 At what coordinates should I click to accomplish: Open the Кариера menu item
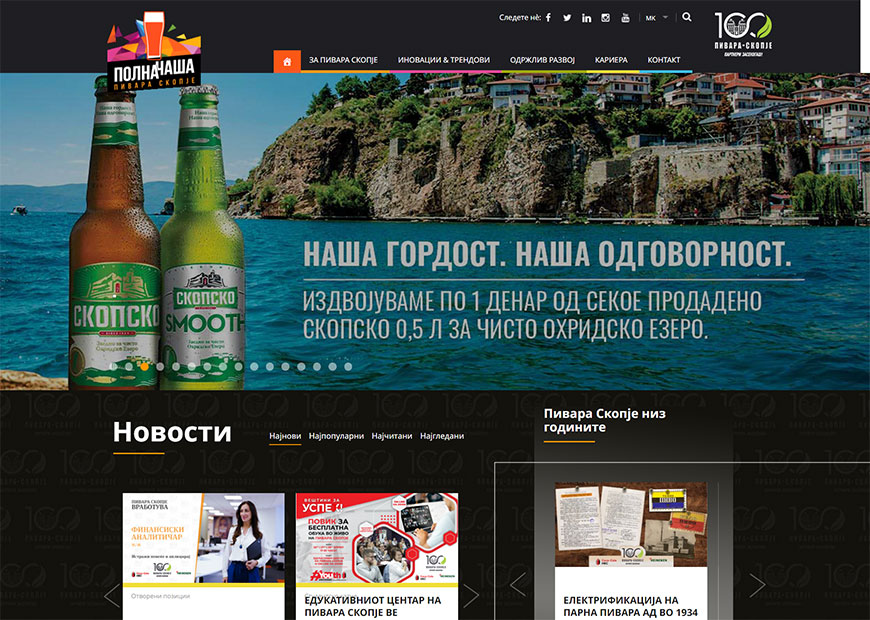pos(611,60)
